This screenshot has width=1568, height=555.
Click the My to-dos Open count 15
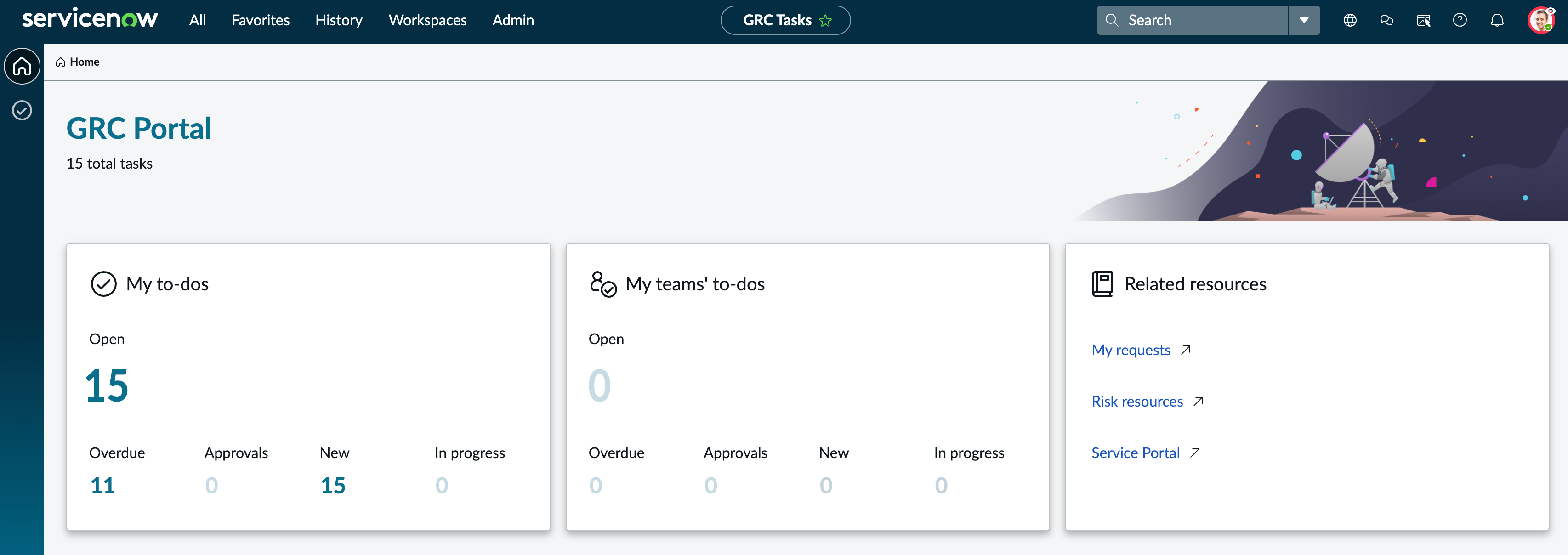[107, 385]
